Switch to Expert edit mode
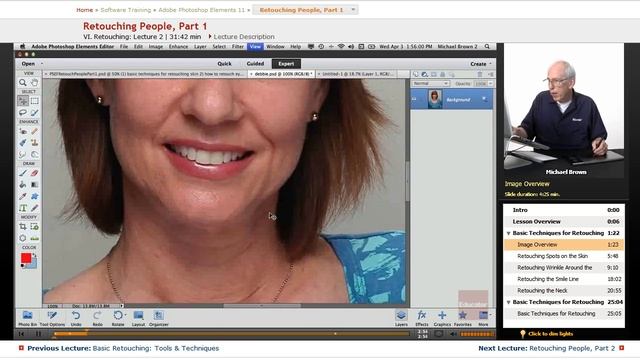640x360 pixels. (286, 64)
